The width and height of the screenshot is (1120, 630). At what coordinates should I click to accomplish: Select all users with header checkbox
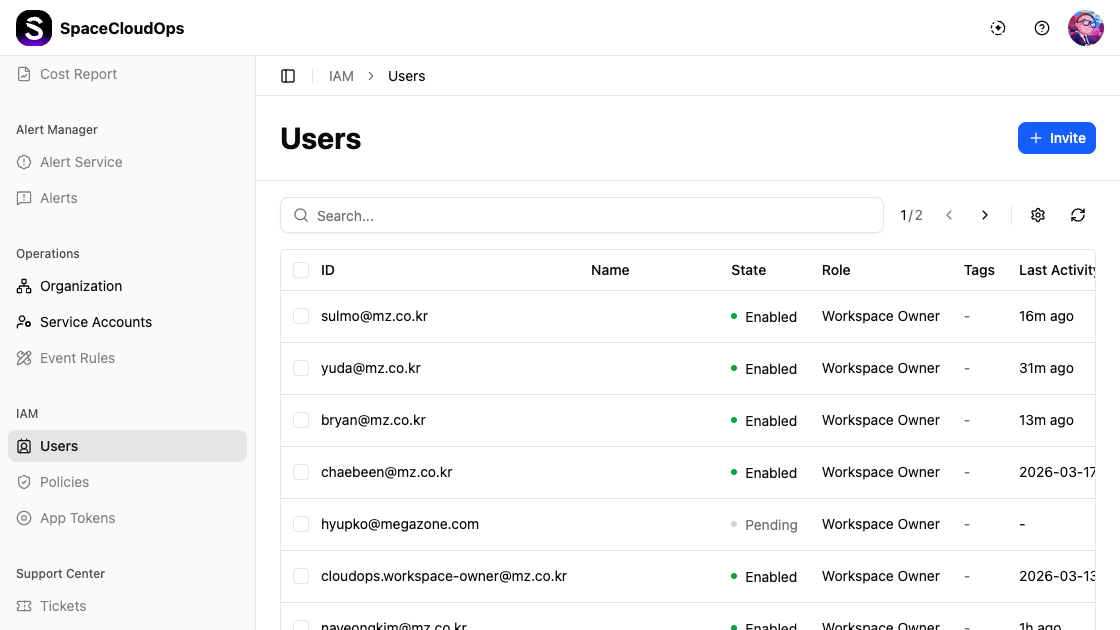coord(301,270)
